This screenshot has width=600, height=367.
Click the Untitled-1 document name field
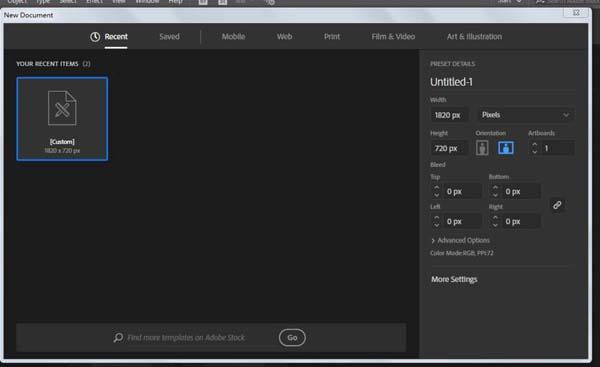tap(502, 82)
